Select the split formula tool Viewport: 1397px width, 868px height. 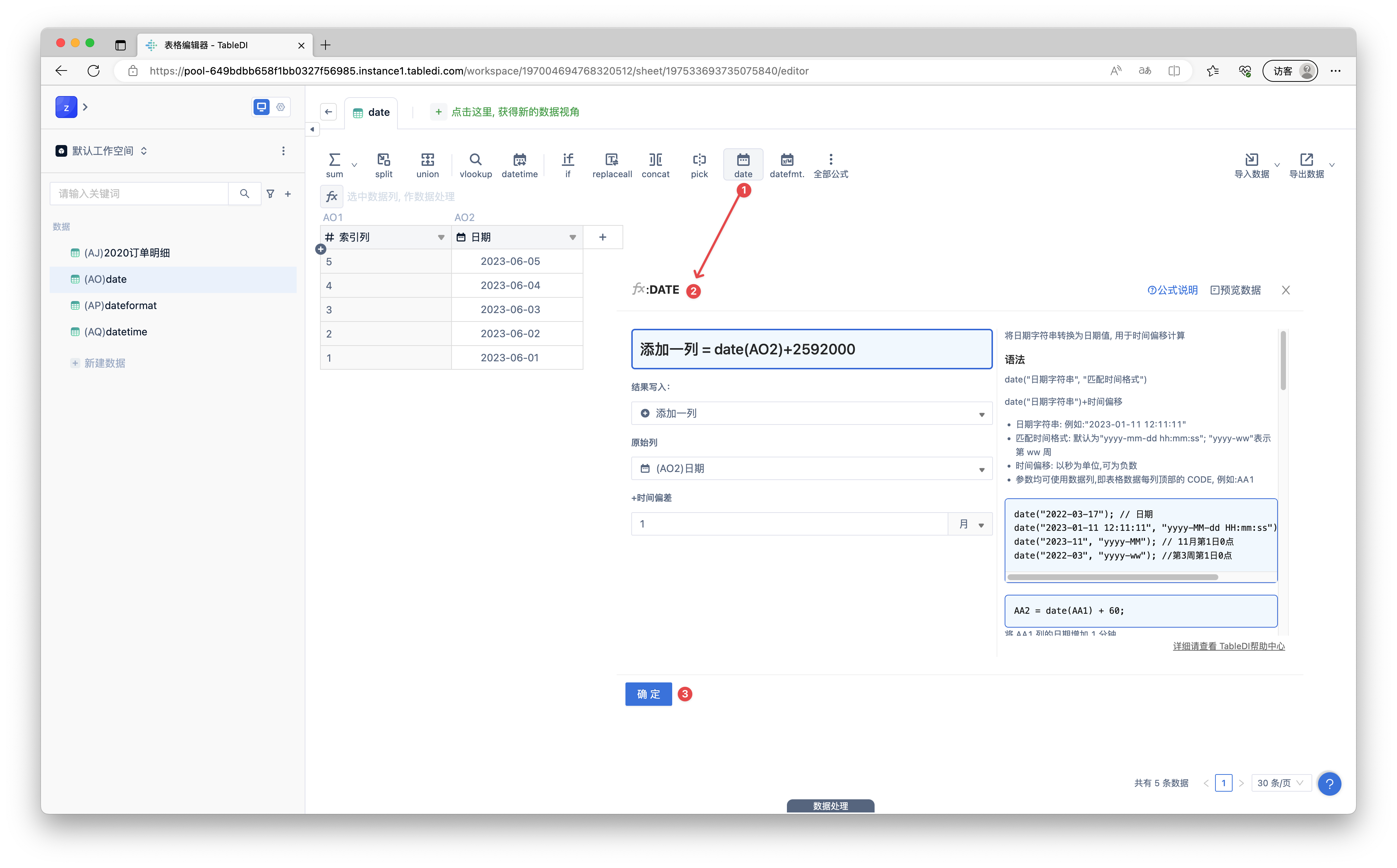pos(383,165)
